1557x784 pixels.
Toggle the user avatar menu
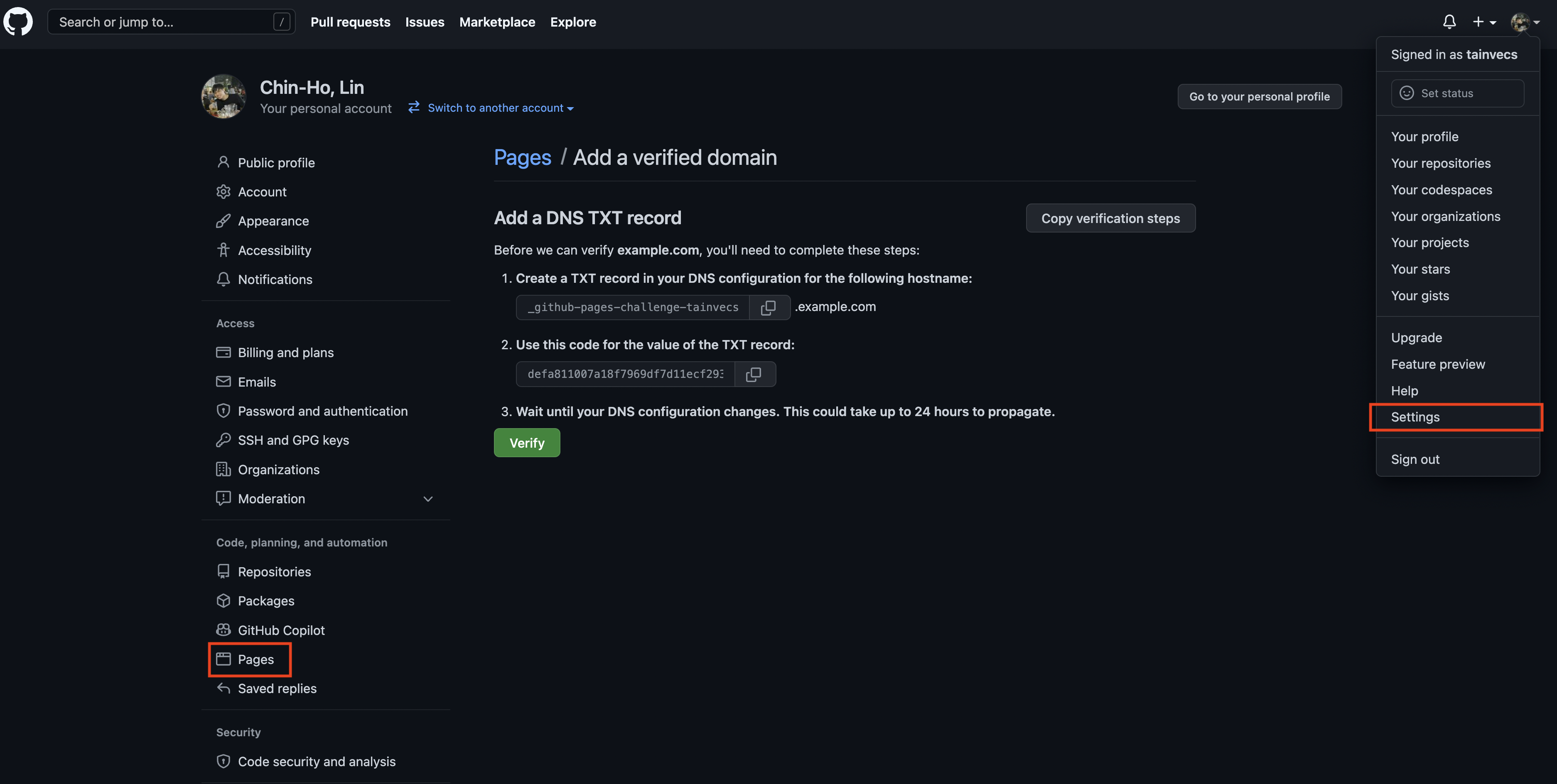tap(1524, 22)
